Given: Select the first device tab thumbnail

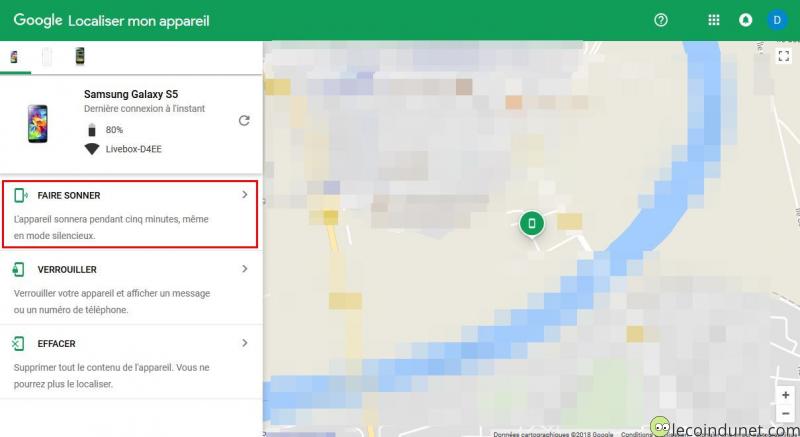Looking at the screenshot, I should click(x=14, y=57).
